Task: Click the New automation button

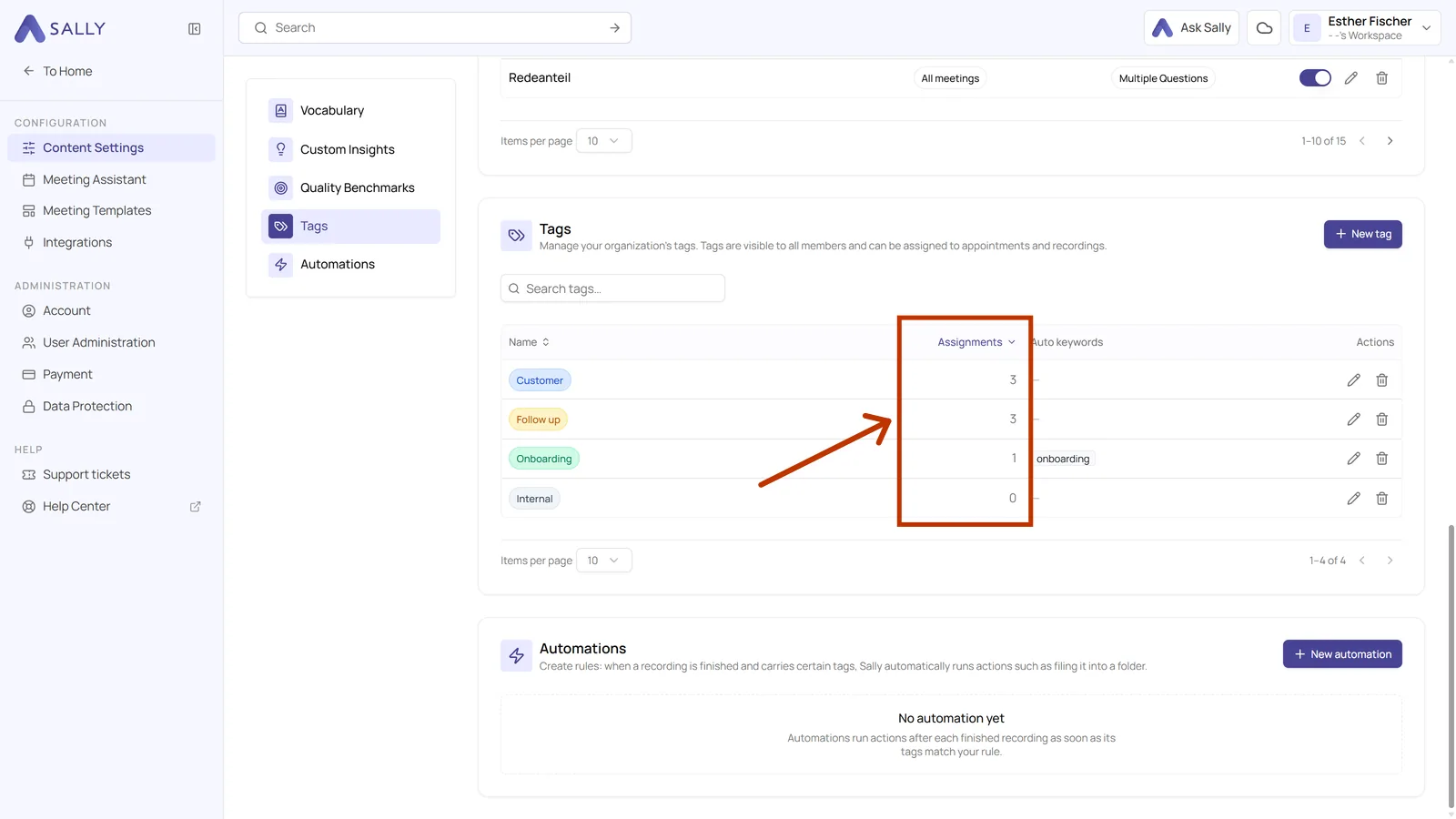Action: coord(1342,654)
